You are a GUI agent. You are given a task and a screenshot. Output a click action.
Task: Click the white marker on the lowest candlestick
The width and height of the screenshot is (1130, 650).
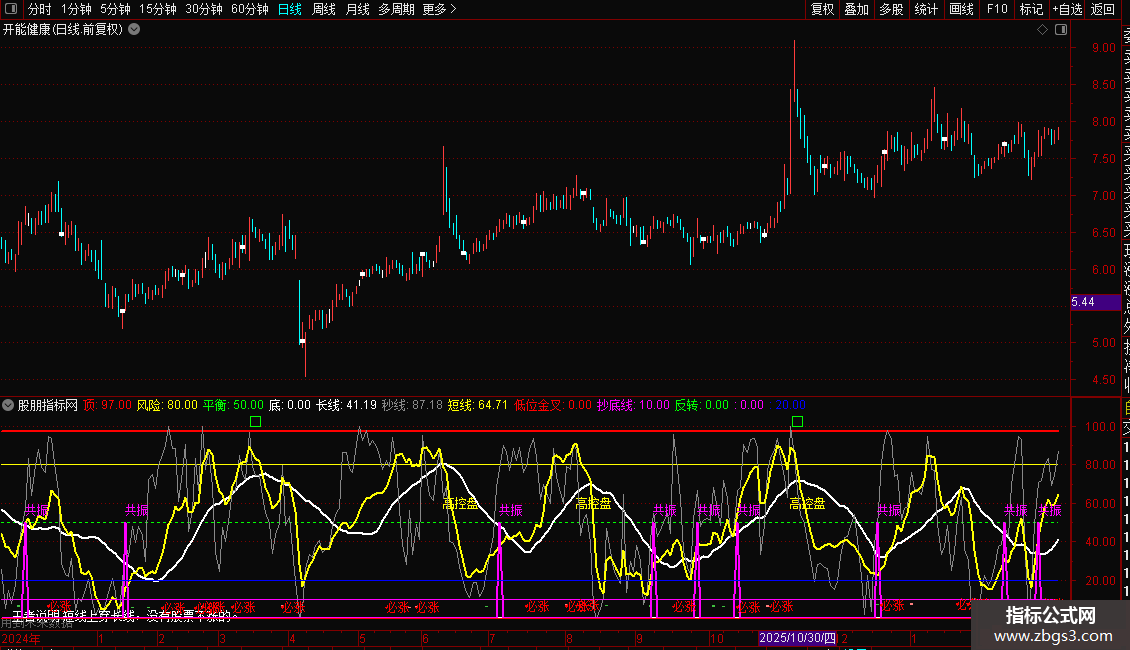pyautogui.click(x=302, y=342)
